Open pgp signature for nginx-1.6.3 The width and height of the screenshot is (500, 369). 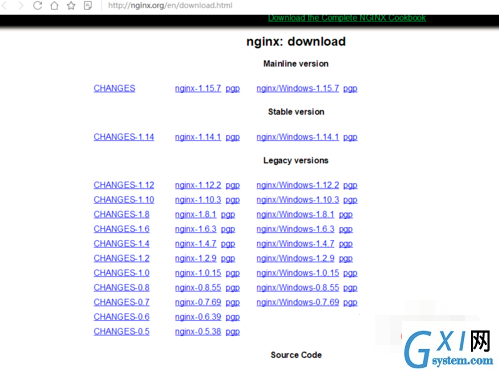[x=228, y=229]
